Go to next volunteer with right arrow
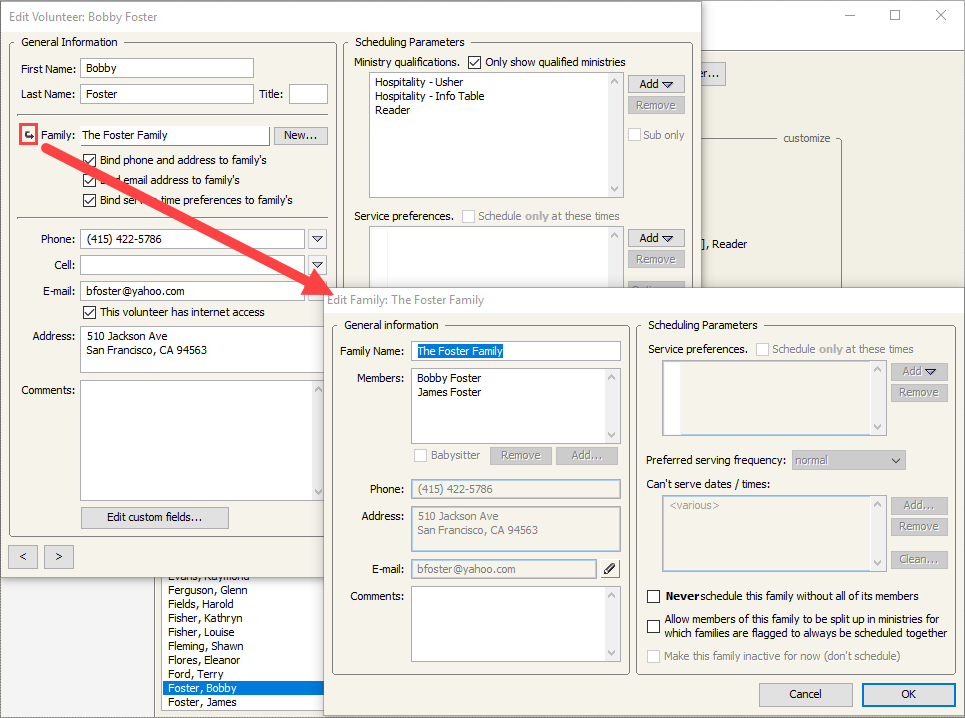The width and height of the screenshot is (965, 718). (x=59, y=555)
